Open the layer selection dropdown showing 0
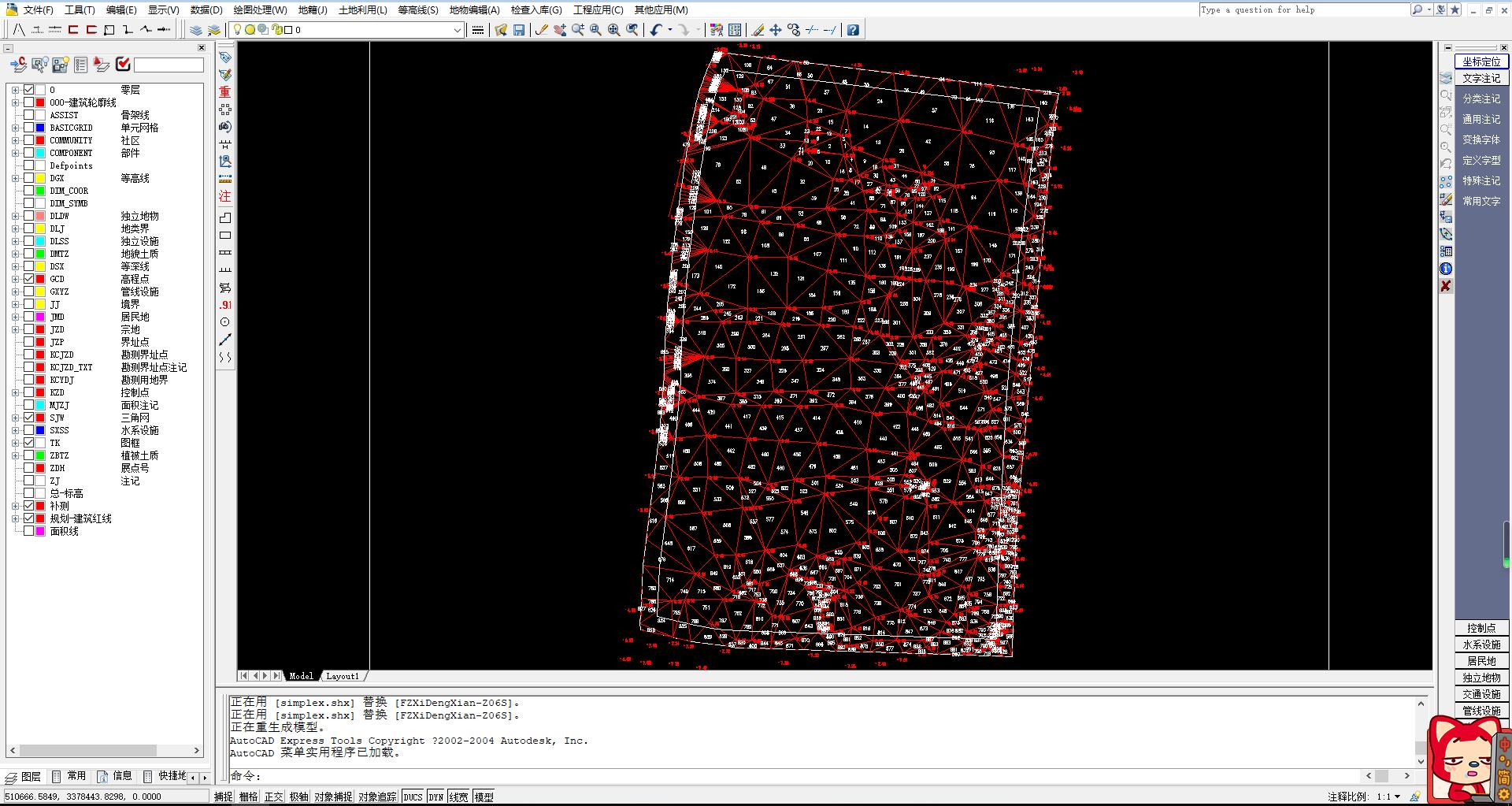The width and height of the screenshot is (1512, 806). [x=346, y=30]
